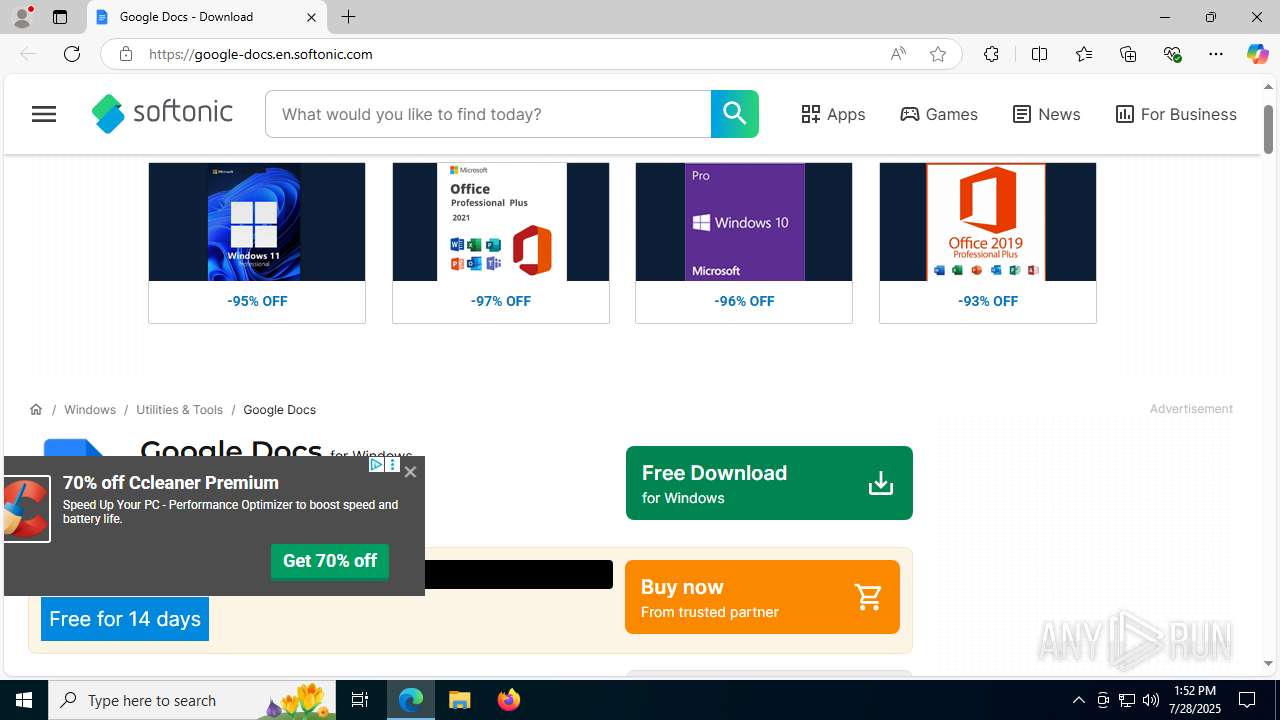
Task: Open Browser essentials icon
Action: (1172, 54)
